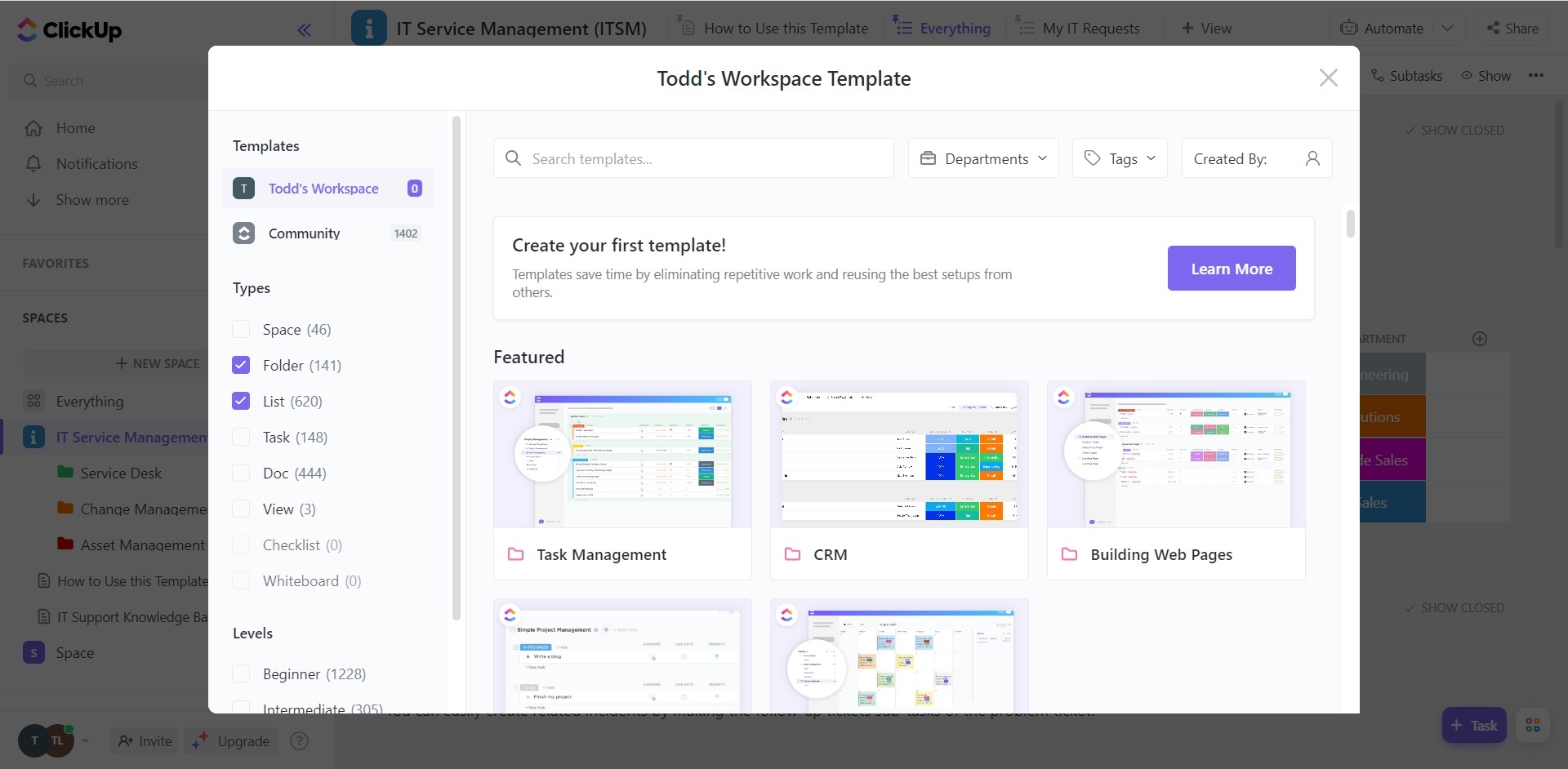Screen dimensions: 1568x769
Task: Uncheck the Folder type checkbox
Action: (241, 365)
